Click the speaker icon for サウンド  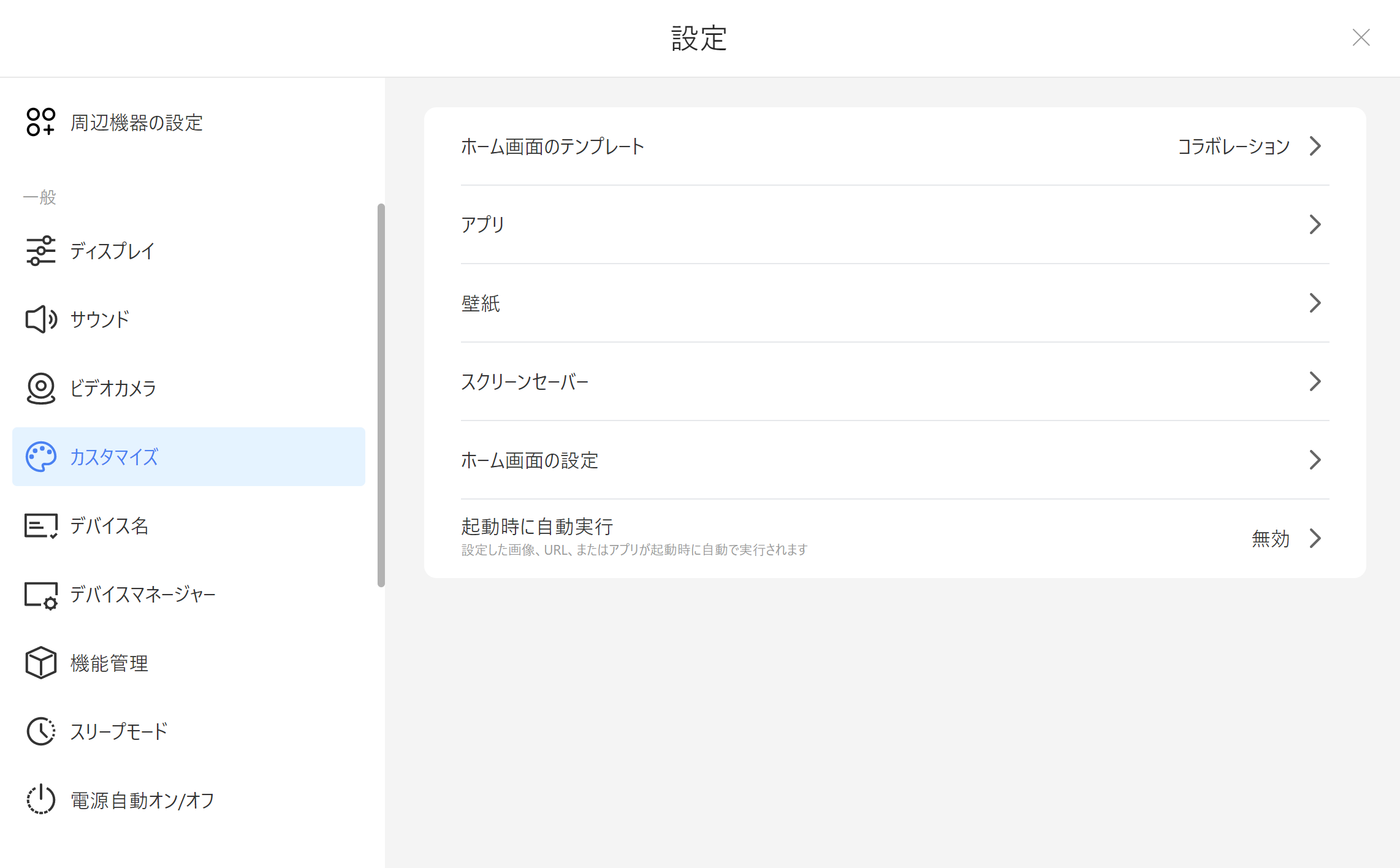(40, 319)
